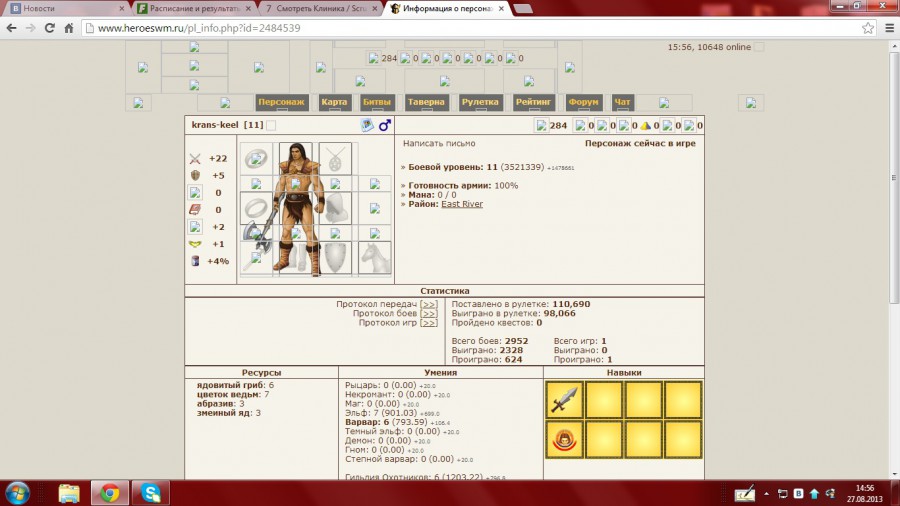Image resolution: width=900 pixels, height=506 pixels.
Task: Click the horse mount slot
Action: pos(375,258)
